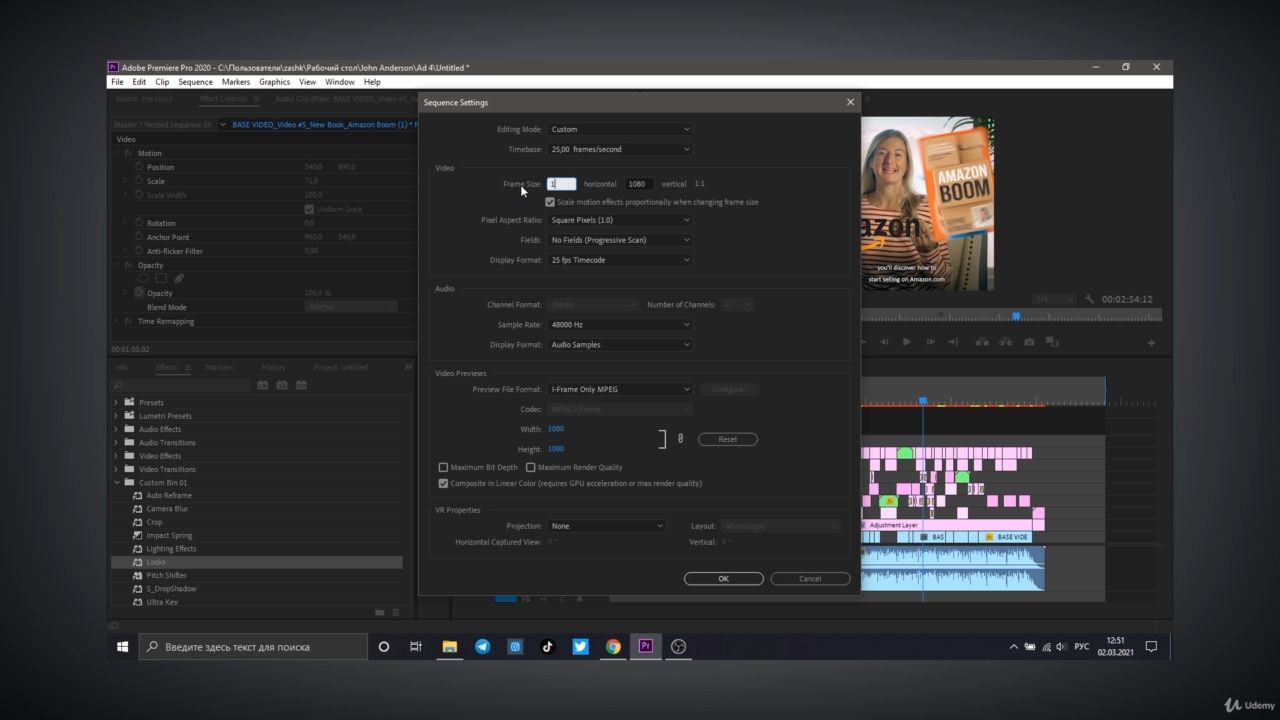This screenshot has width=1280, height=720.
Task: Open the Graphics menu
Action: 274,82
